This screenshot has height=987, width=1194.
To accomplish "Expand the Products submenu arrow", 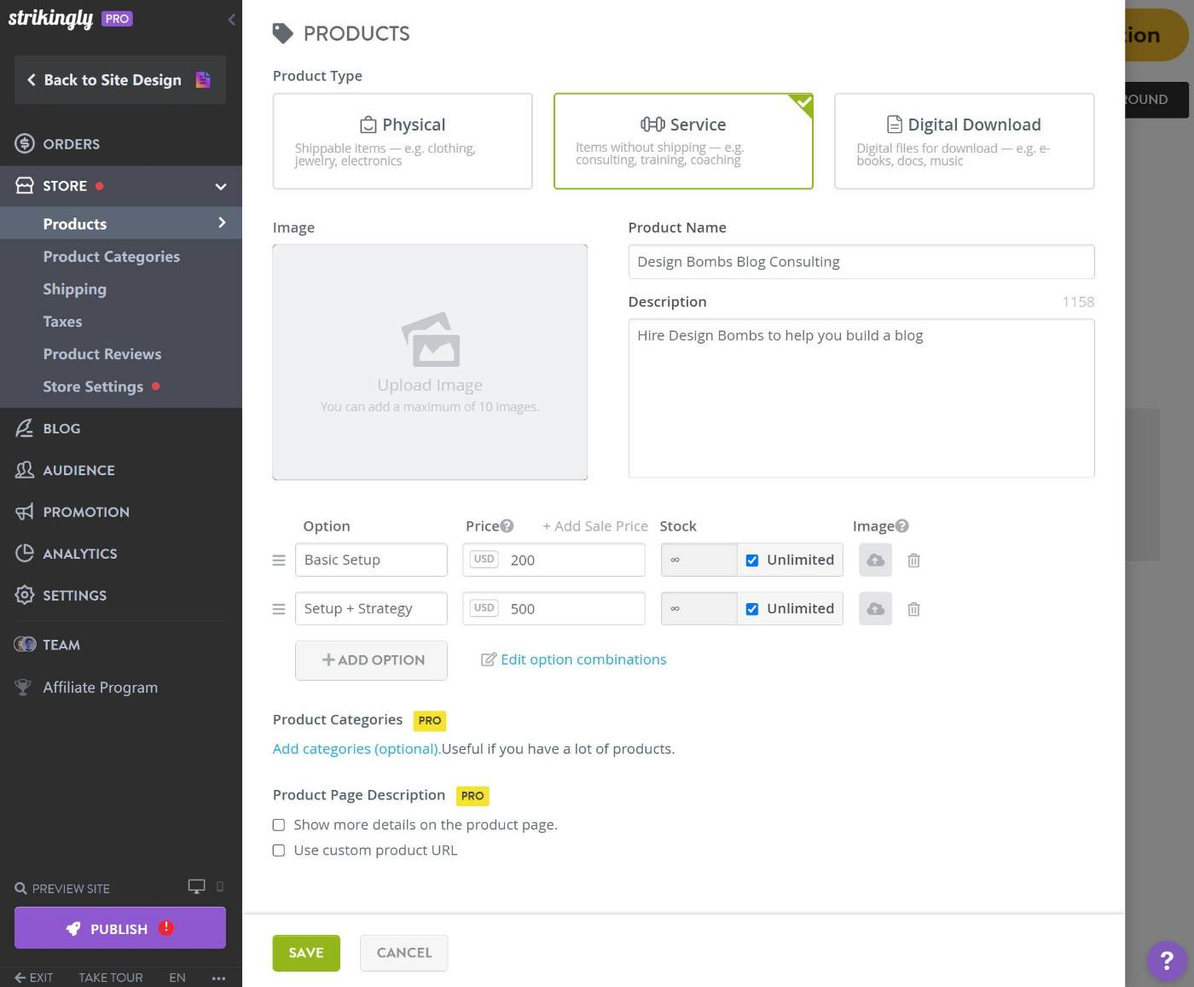I will pos(222,223).
